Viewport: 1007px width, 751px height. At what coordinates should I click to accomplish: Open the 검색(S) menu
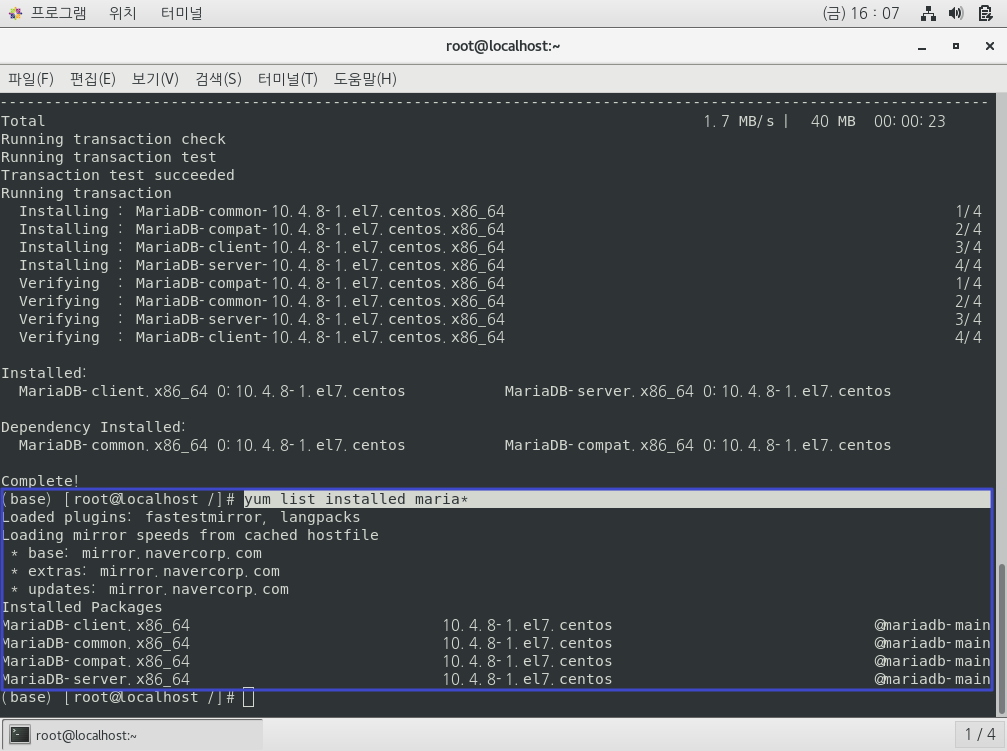click(218, 79)
